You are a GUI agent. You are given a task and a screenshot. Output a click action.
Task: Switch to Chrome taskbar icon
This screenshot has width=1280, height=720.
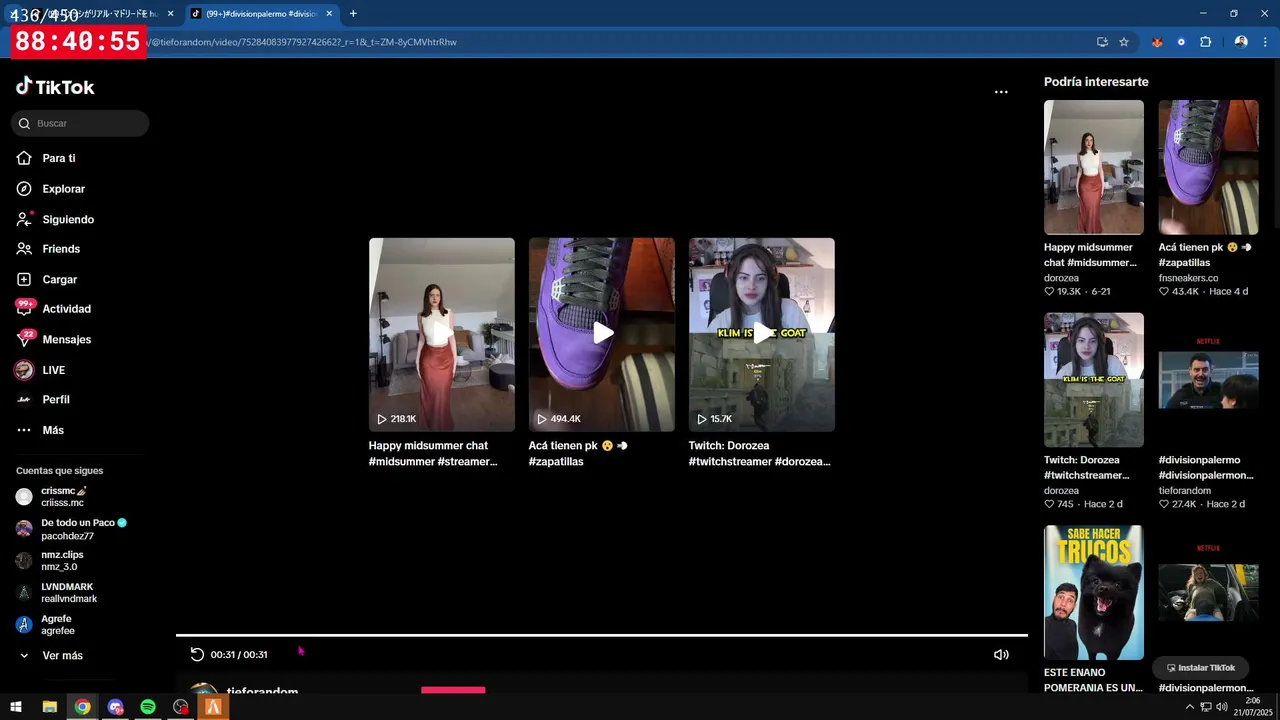82,707
